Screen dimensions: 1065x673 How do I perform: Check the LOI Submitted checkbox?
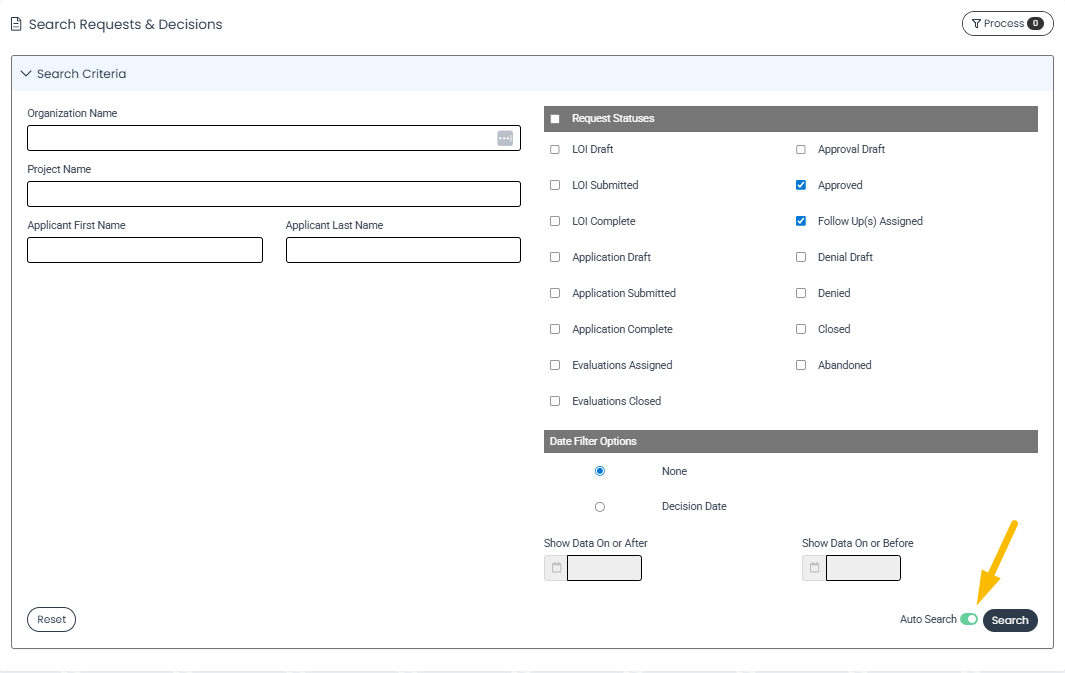pos(555,185)
